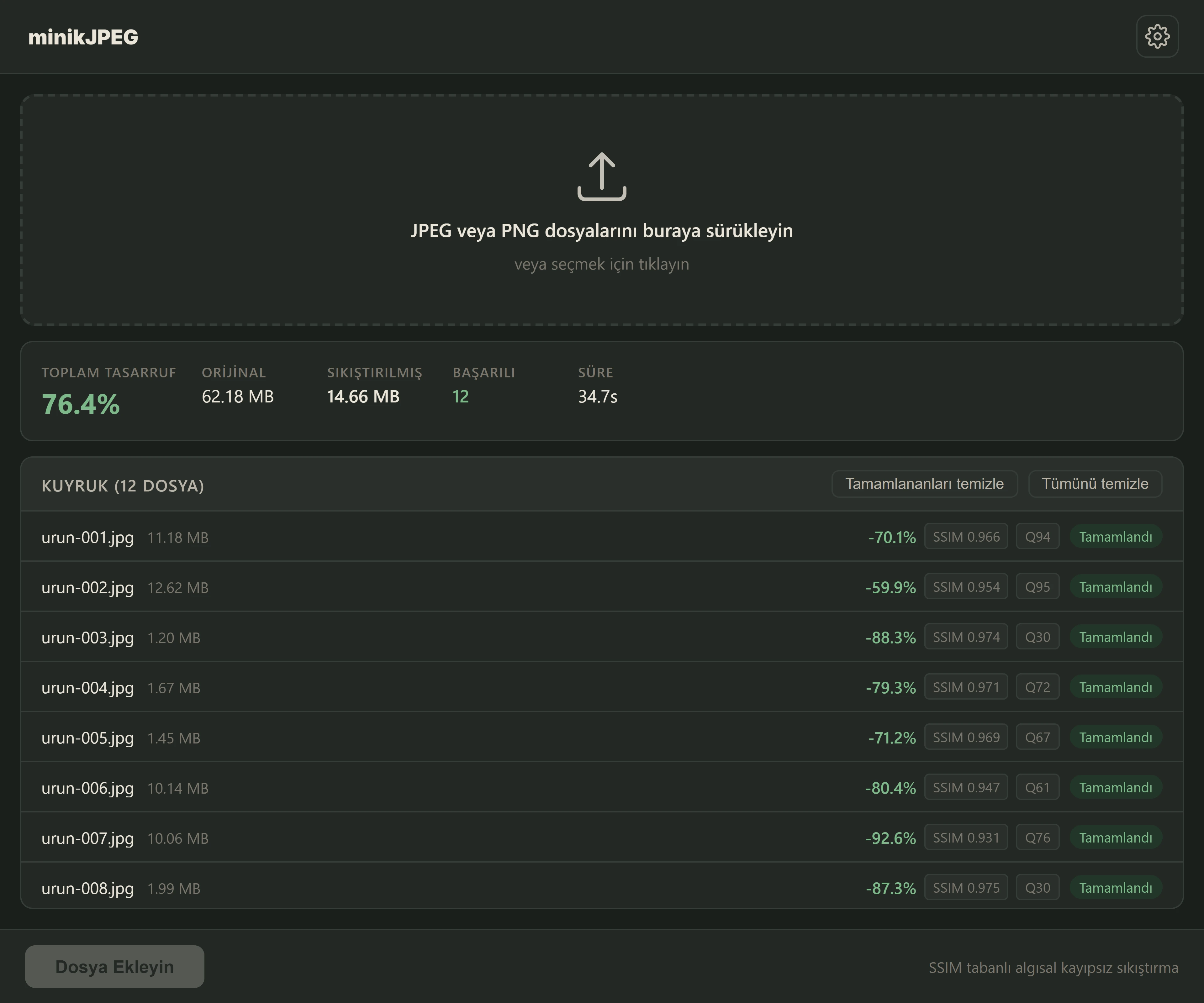Click the 34.7s duration value

(x=597, y=396)
